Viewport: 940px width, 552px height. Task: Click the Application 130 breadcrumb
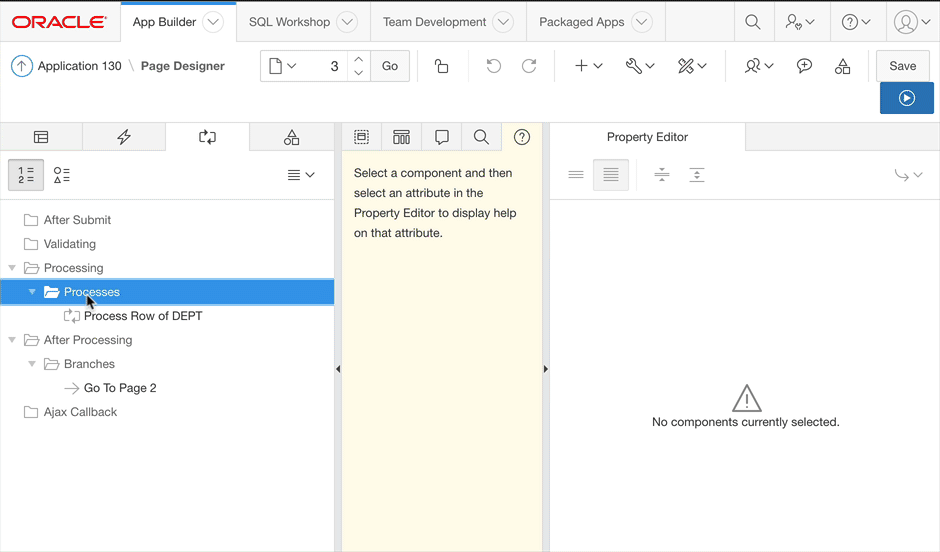point(80,66)
